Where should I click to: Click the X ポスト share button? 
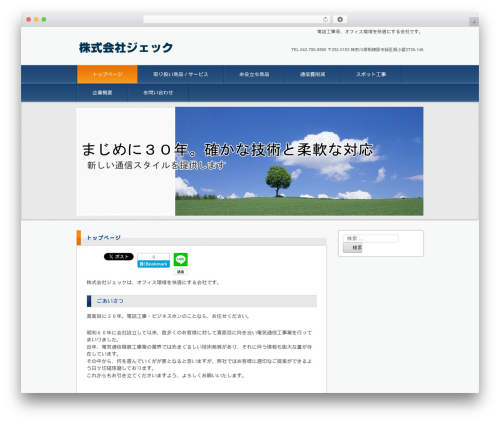coord(119,257)
